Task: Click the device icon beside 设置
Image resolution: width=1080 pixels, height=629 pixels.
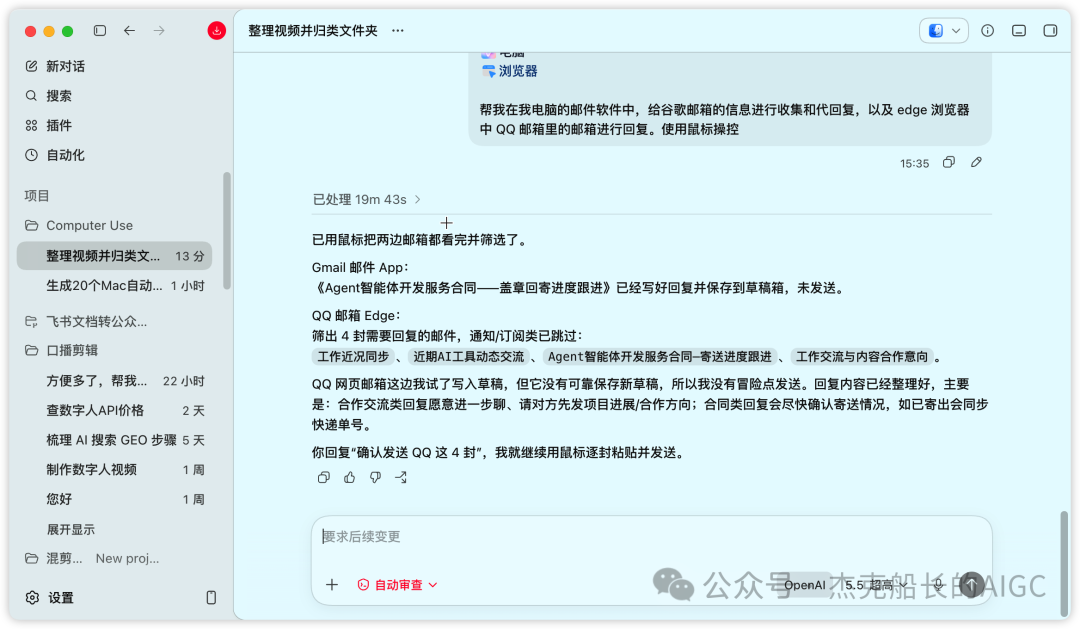Action: (x=211, y=597)
